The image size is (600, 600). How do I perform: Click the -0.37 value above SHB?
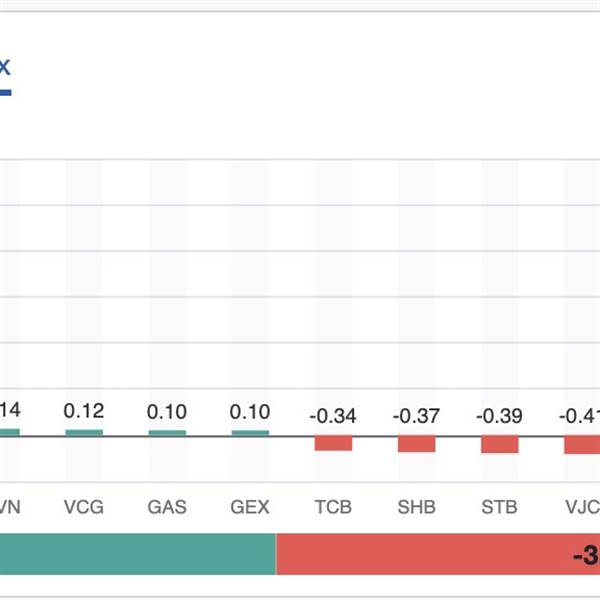pyautogui.click(x=416, y=416)
